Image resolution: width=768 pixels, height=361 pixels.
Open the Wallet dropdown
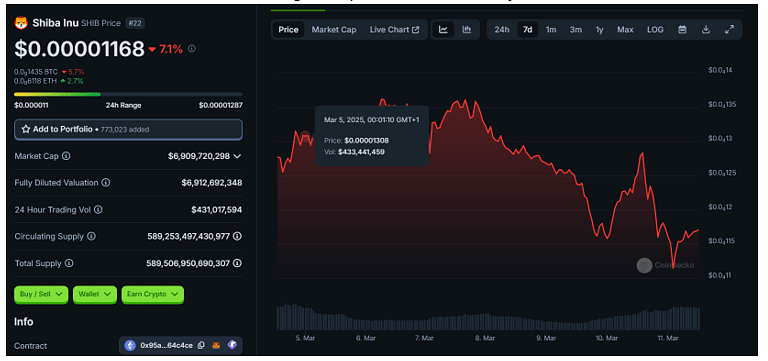[x=95, y=294]
